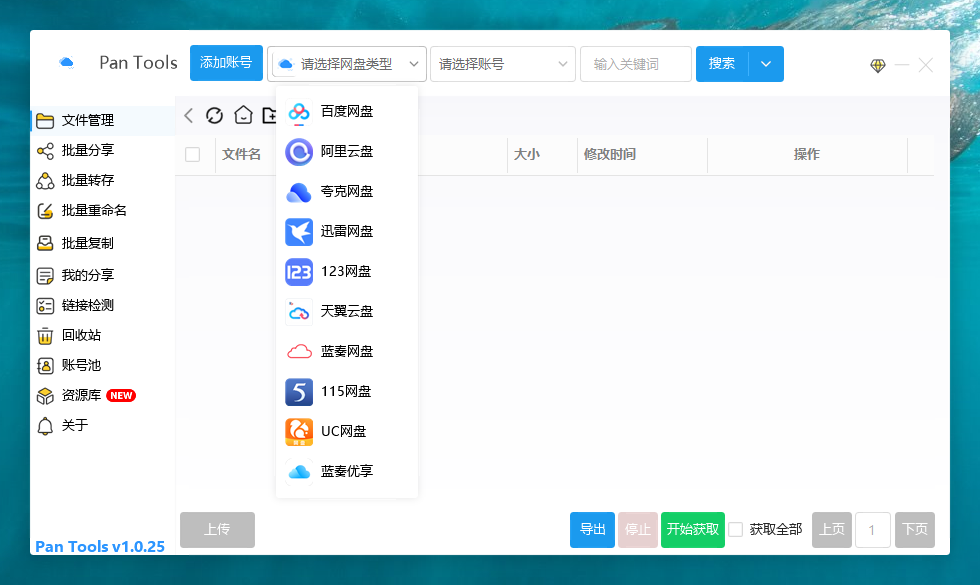This screenshot has width=980, height=585.
Task: Select 蓝奏网盘 entry
Action: 347,352
